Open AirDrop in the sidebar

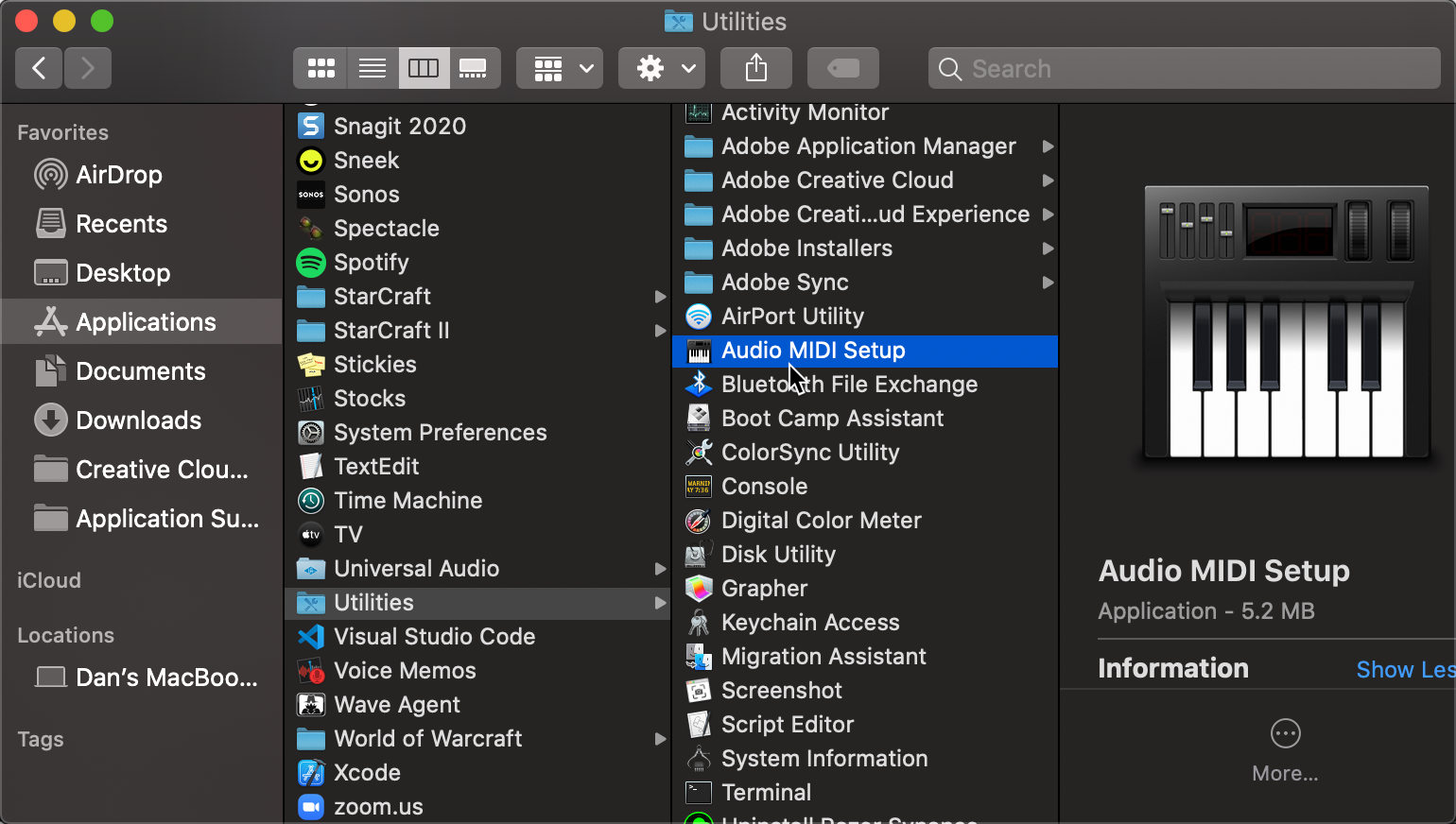[x=142, y=175]
